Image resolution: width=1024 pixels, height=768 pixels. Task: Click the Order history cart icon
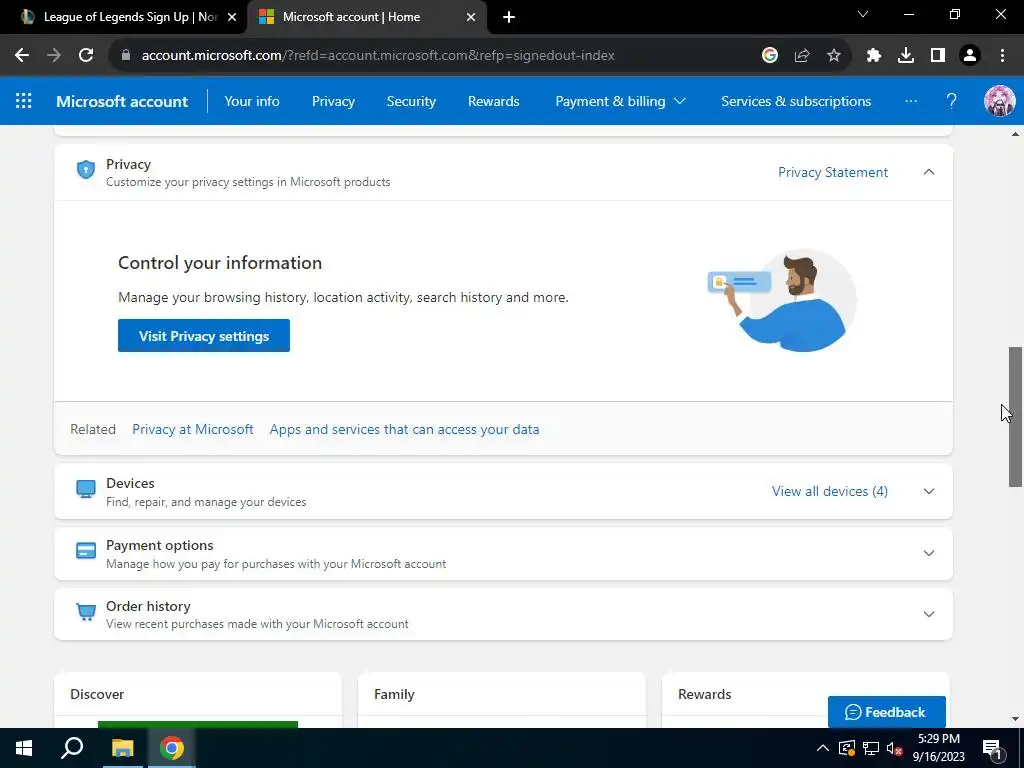pyautogui.click(x=86, y=612)
